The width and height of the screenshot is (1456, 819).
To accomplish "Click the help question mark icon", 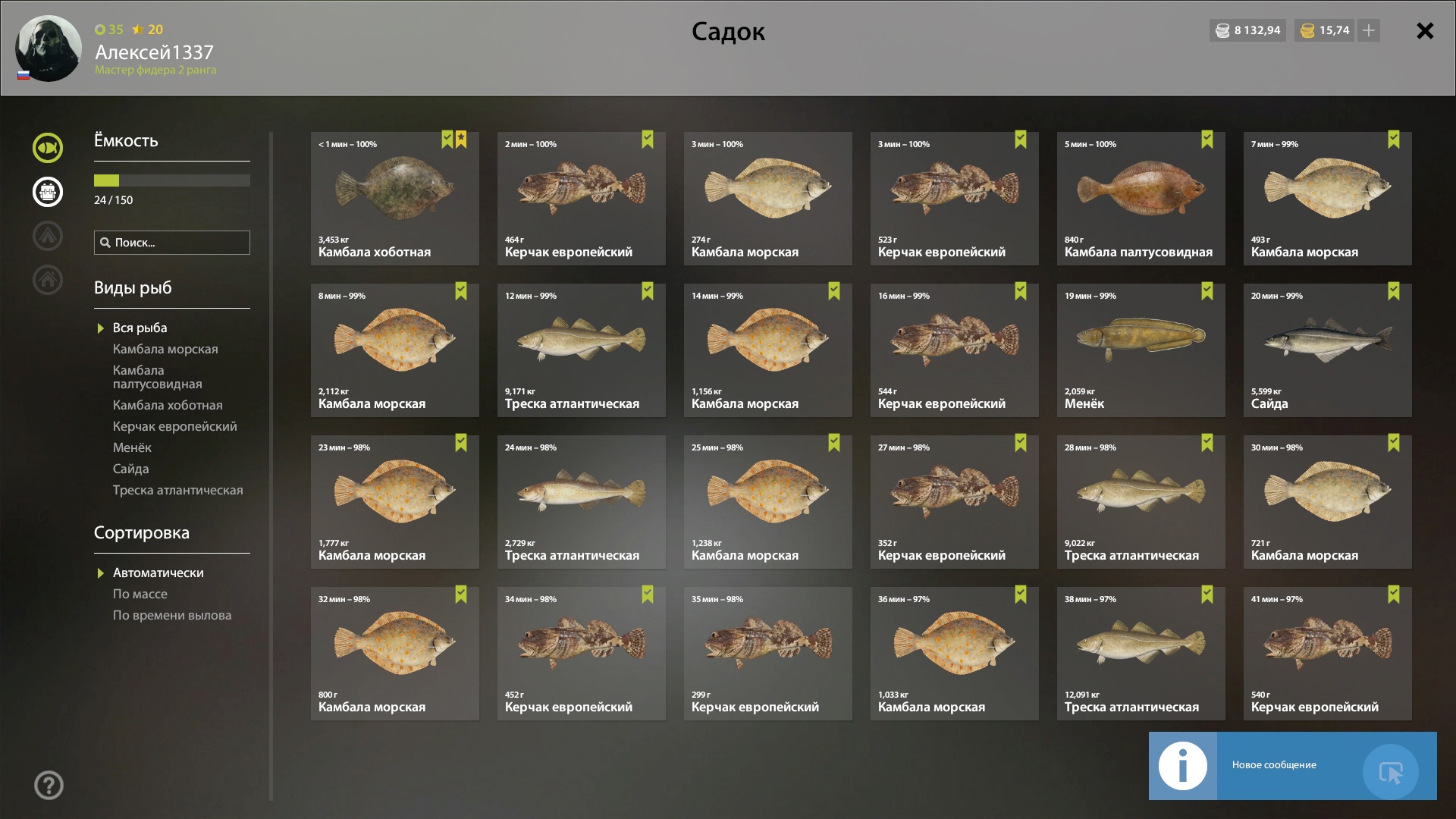I will tap(49, 786).
